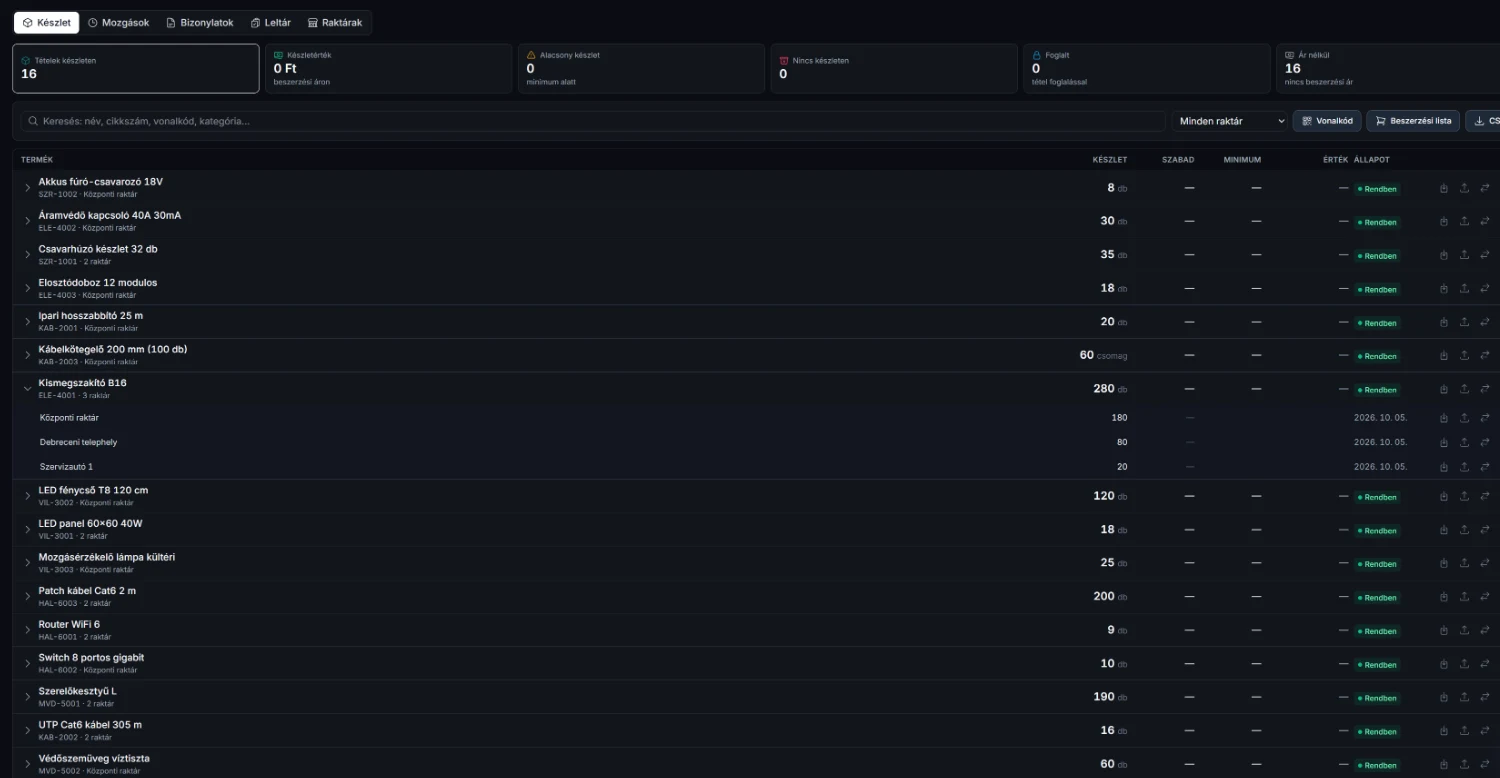Click stock-out icon for Szerelőkesztyű L row
Image resolution: width=1500 pixels, height=778 pixels.
[x=1464, y=697]
